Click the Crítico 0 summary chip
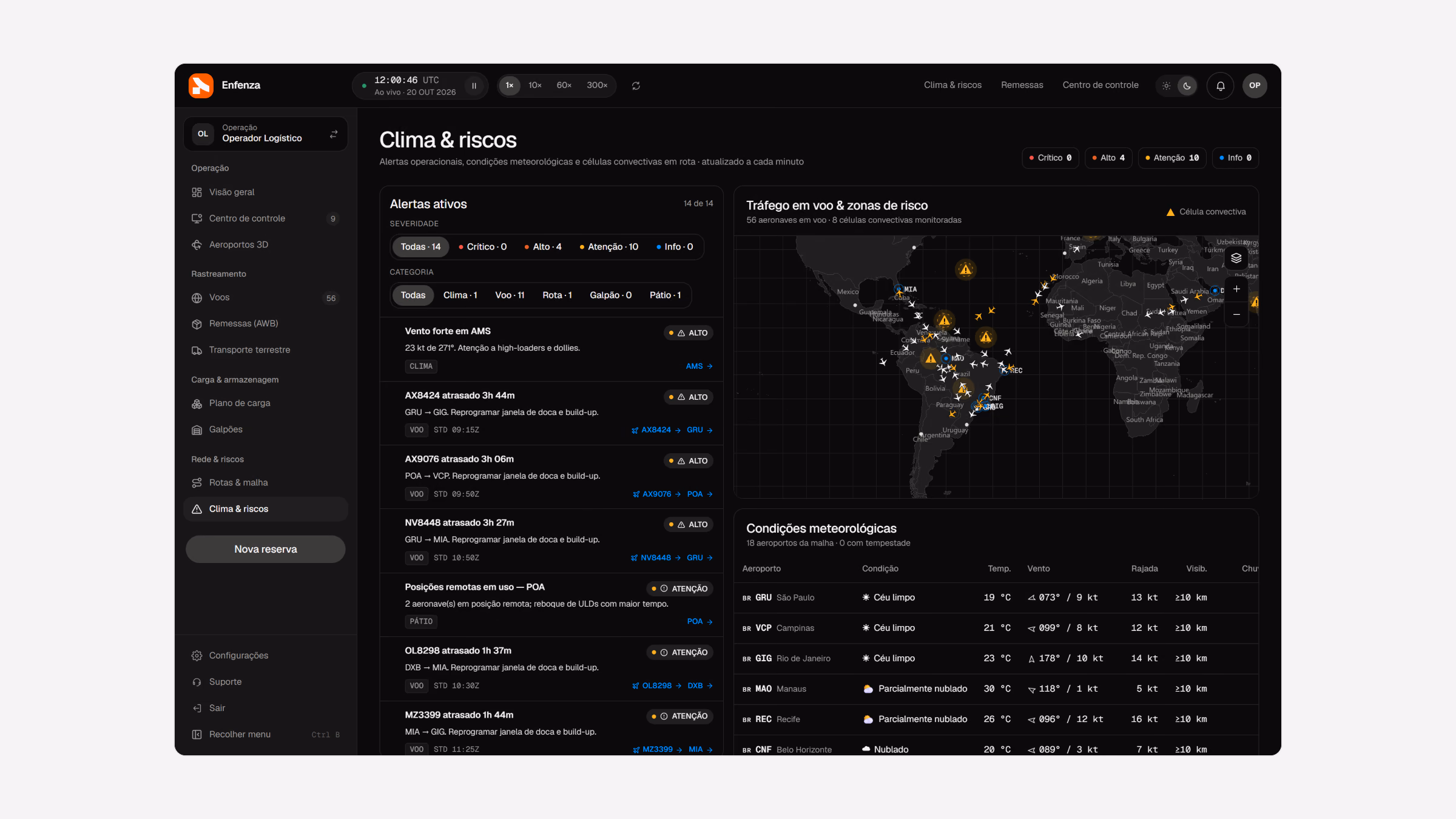This screenshot has width=1456, height=819. click(1050, 158)
